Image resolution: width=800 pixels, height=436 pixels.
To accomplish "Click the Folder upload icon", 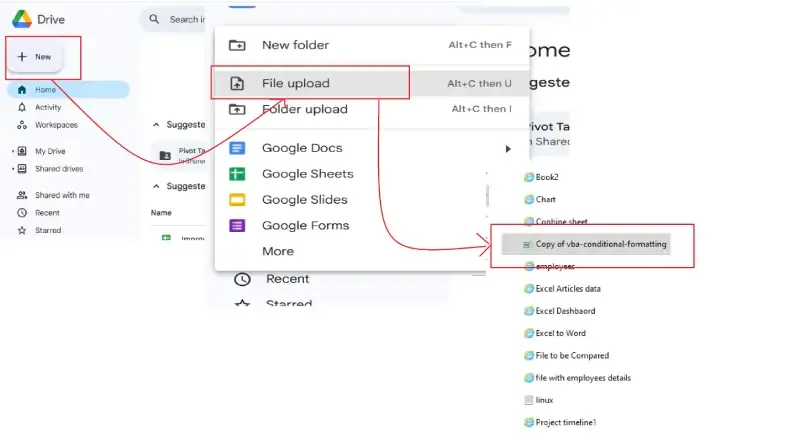I will click(237, 109).
